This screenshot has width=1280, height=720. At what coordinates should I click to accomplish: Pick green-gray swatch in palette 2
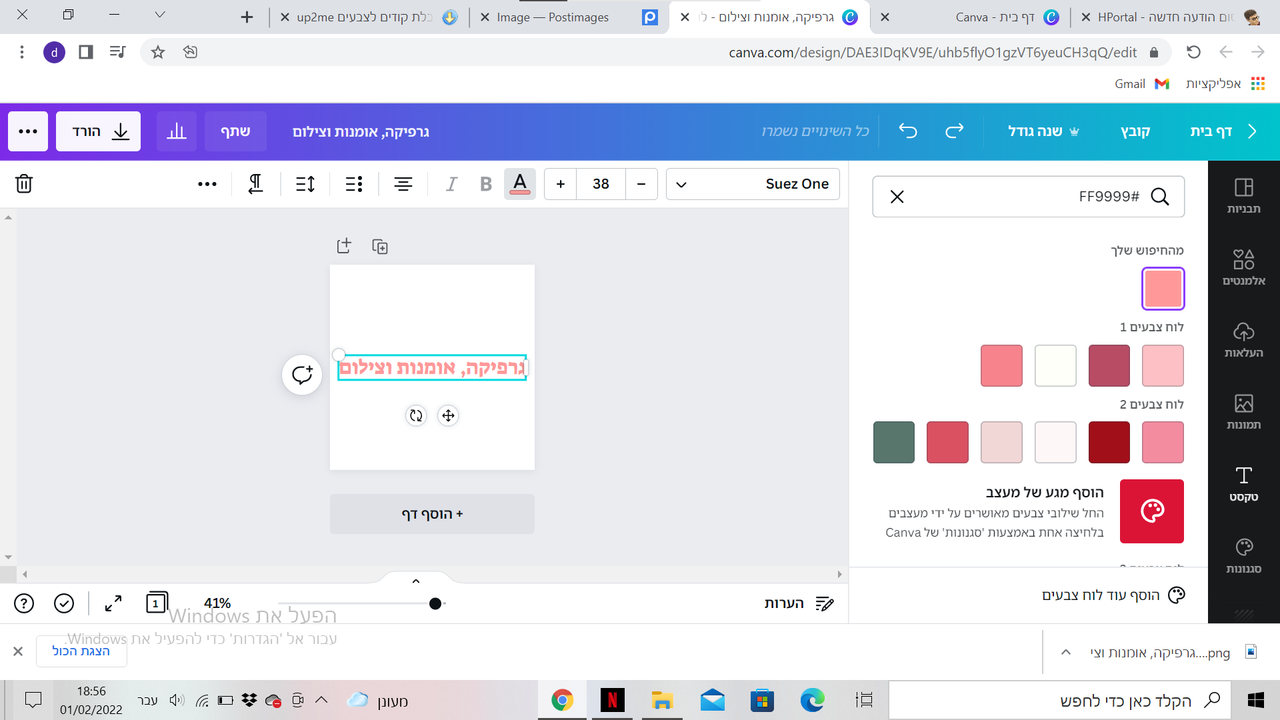(x=894, y=442)
